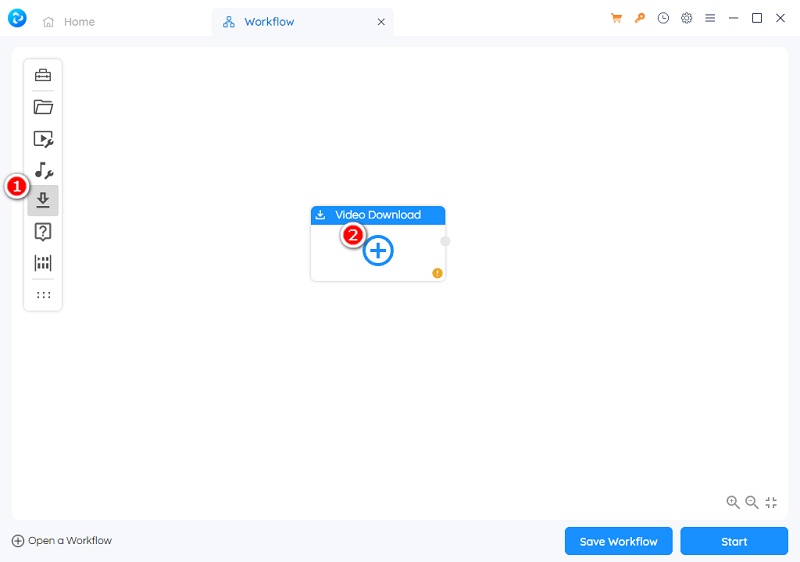The height and width of the screenshot is (562, 800).
Task: Open the shopping cart icon
Action: [616, 18]
